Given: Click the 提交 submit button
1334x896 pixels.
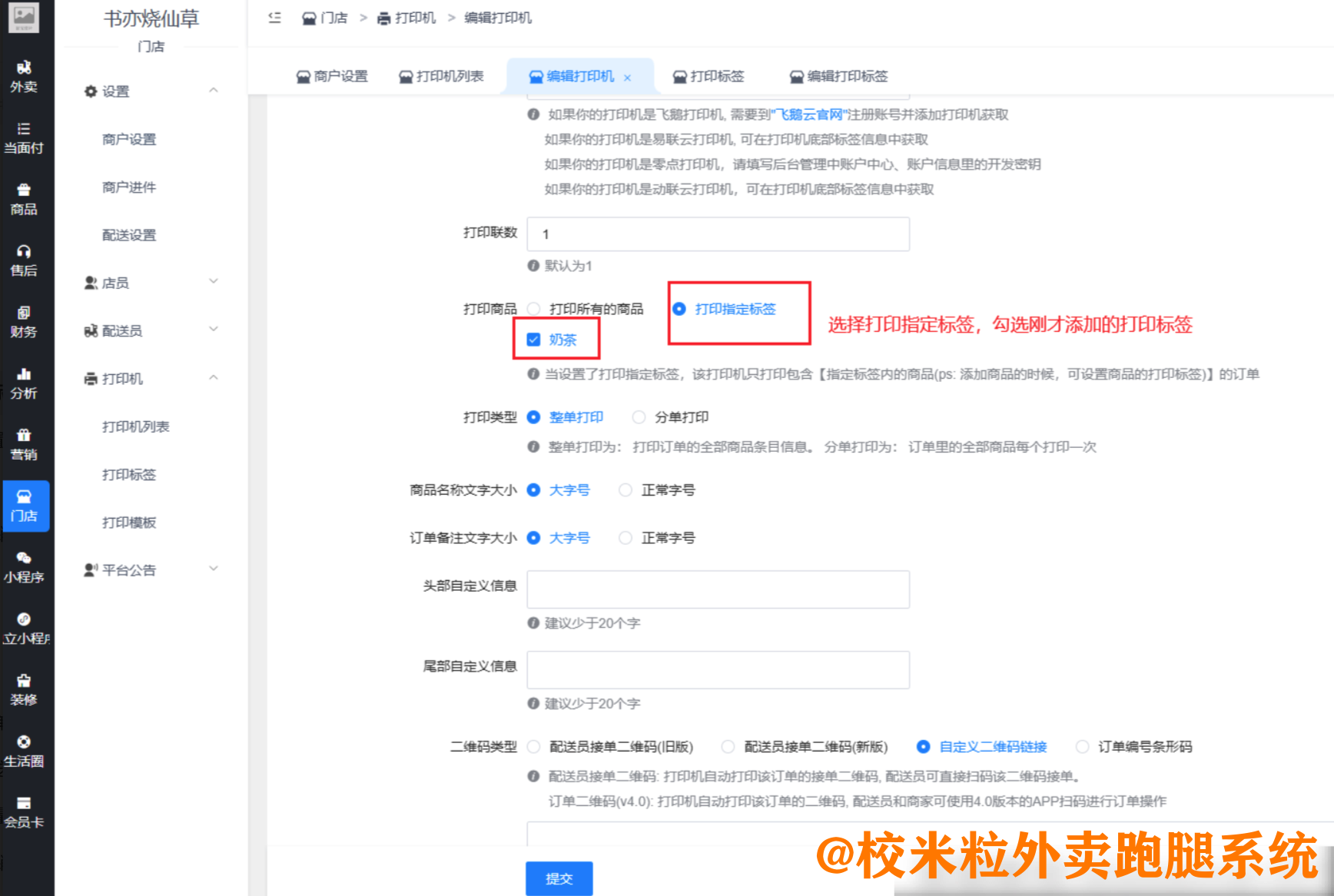Looking at the screenshot, I should [x=559, y=878].
